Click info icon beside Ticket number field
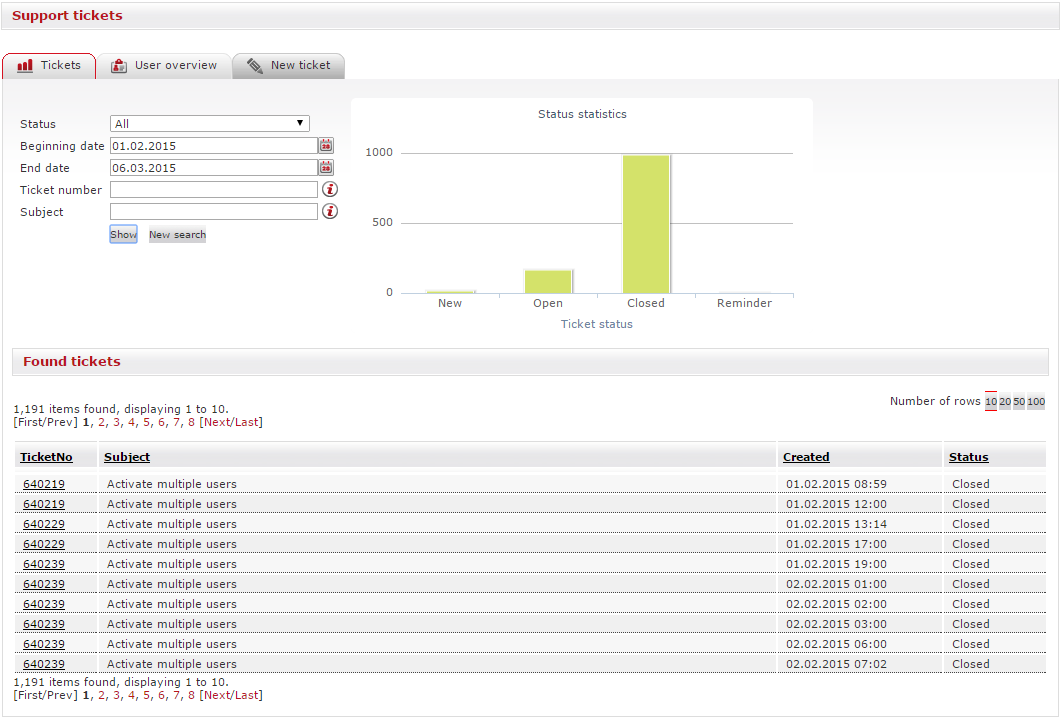1061x719 pixels. click(x=330, y=190)
